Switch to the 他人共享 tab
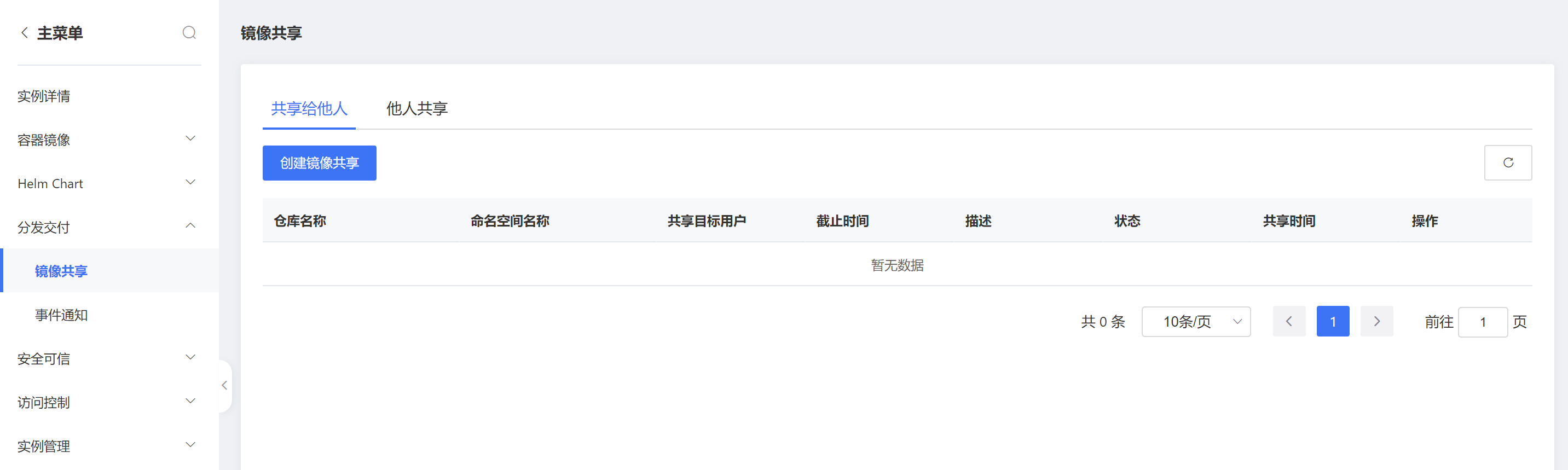1568x470 pixels. coord(417,108)
